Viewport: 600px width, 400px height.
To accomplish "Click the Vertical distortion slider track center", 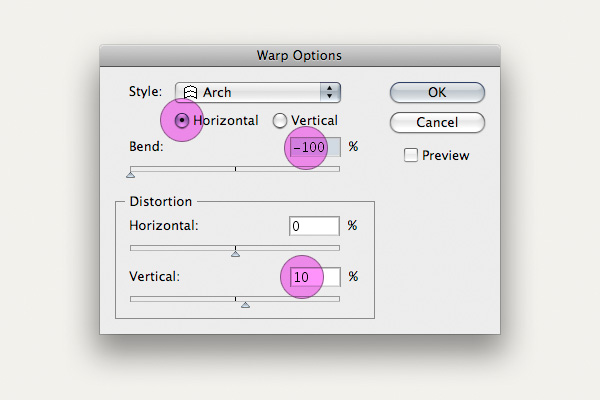I will [x=235, y=299].
